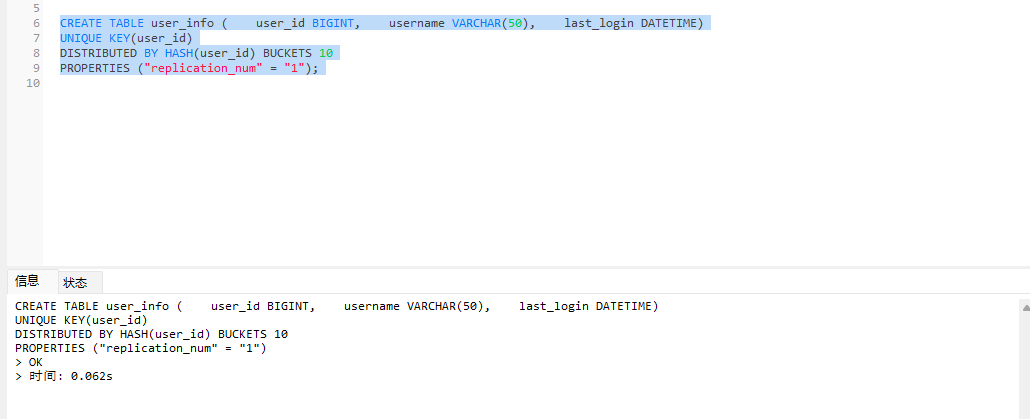Click line number 9 in the gutter

pos(36,68)
